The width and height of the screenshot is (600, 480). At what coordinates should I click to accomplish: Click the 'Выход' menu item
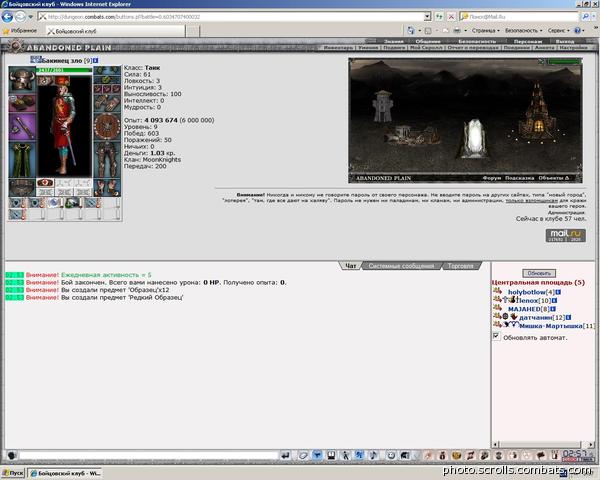[565, 41]
